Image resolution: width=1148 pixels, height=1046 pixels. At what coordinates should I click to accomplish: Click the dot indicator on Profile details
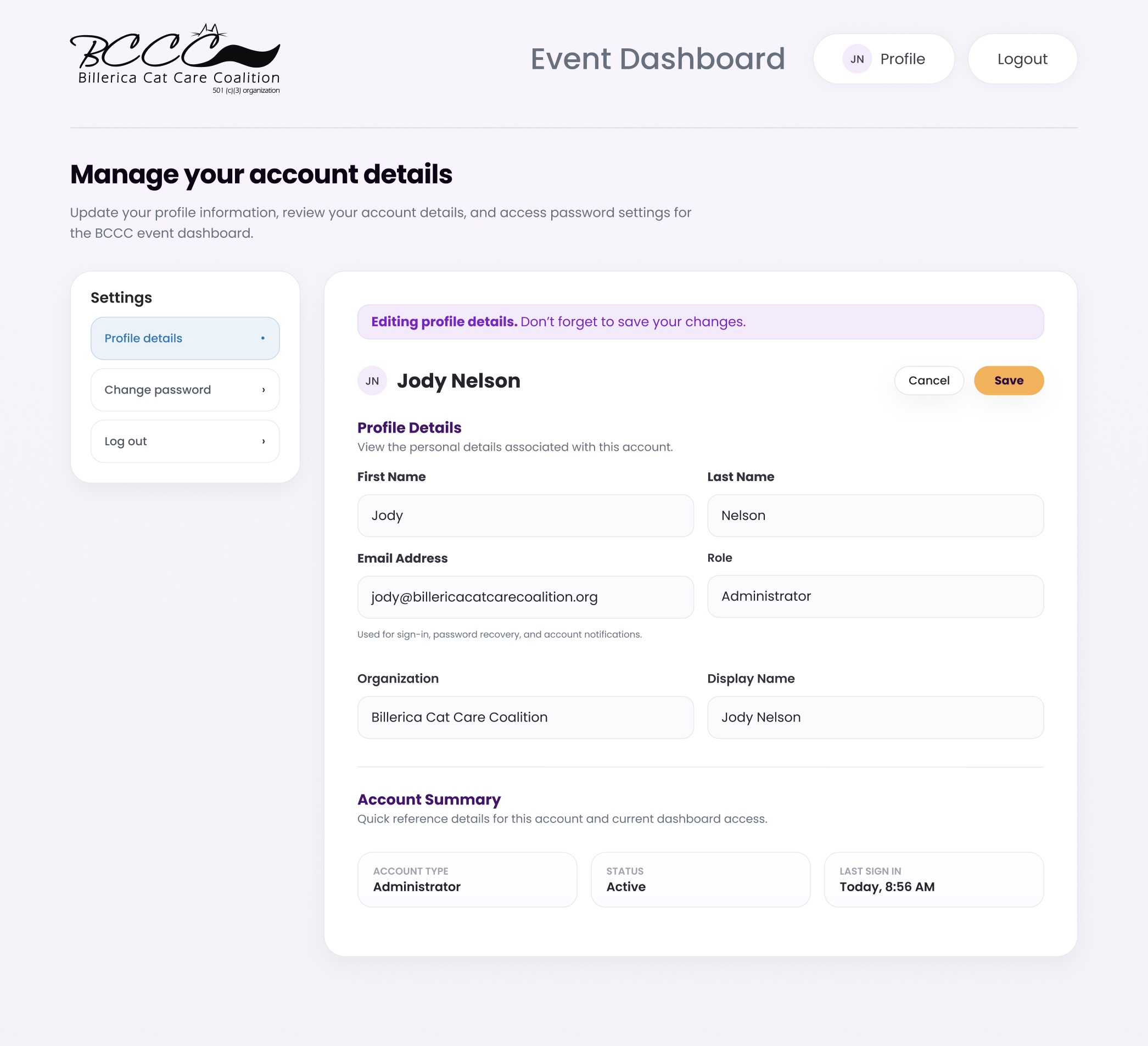[262, 338]
